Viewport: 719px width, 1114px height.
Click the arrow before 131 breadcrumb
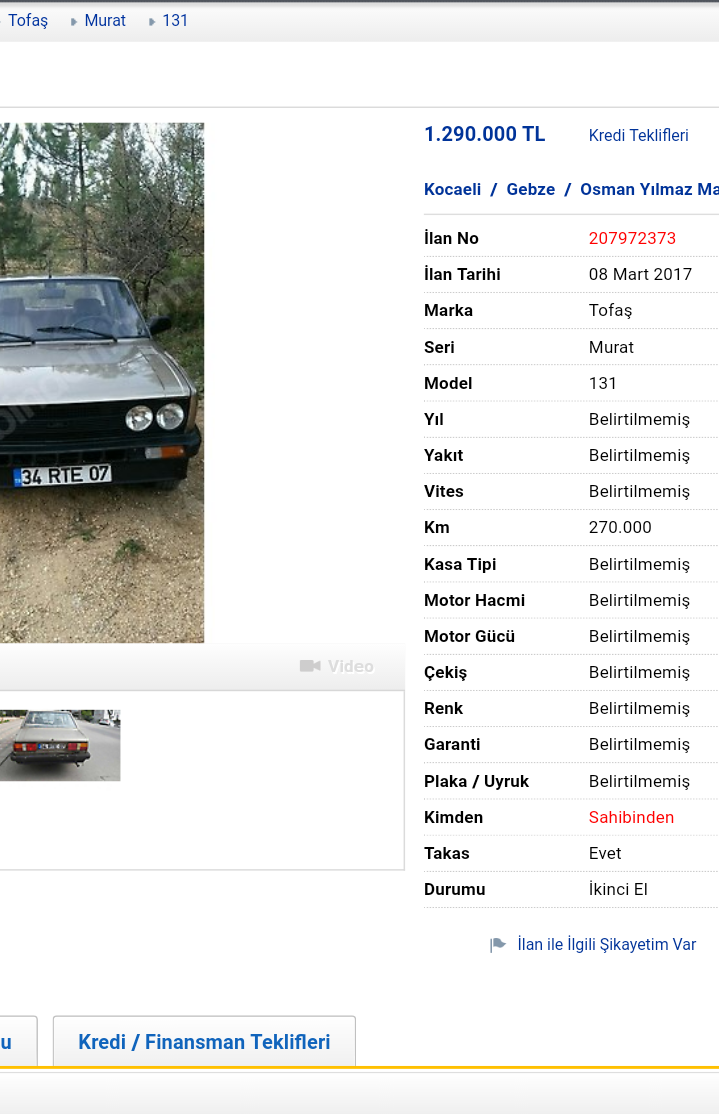(151, 22)
